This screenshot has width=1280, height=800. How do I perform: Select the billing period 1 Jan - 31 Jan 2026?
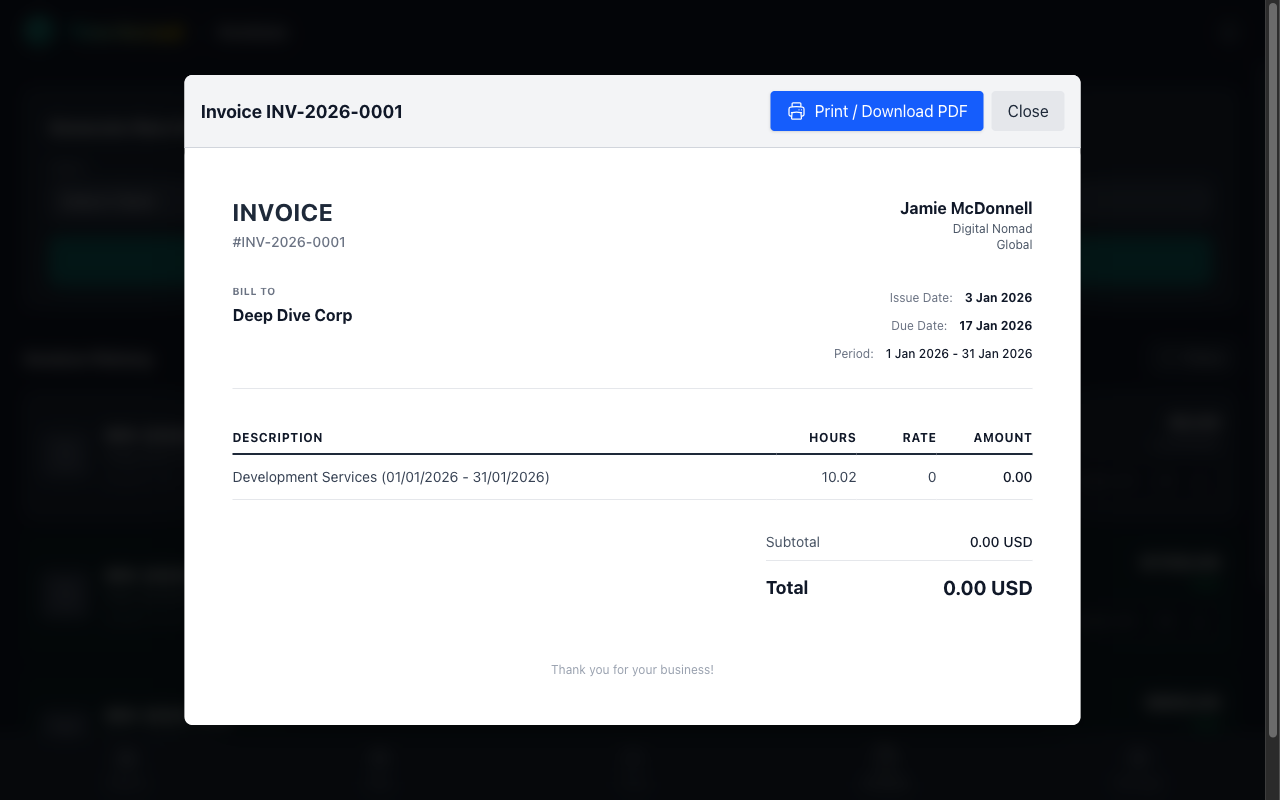(x=958, y=353)
